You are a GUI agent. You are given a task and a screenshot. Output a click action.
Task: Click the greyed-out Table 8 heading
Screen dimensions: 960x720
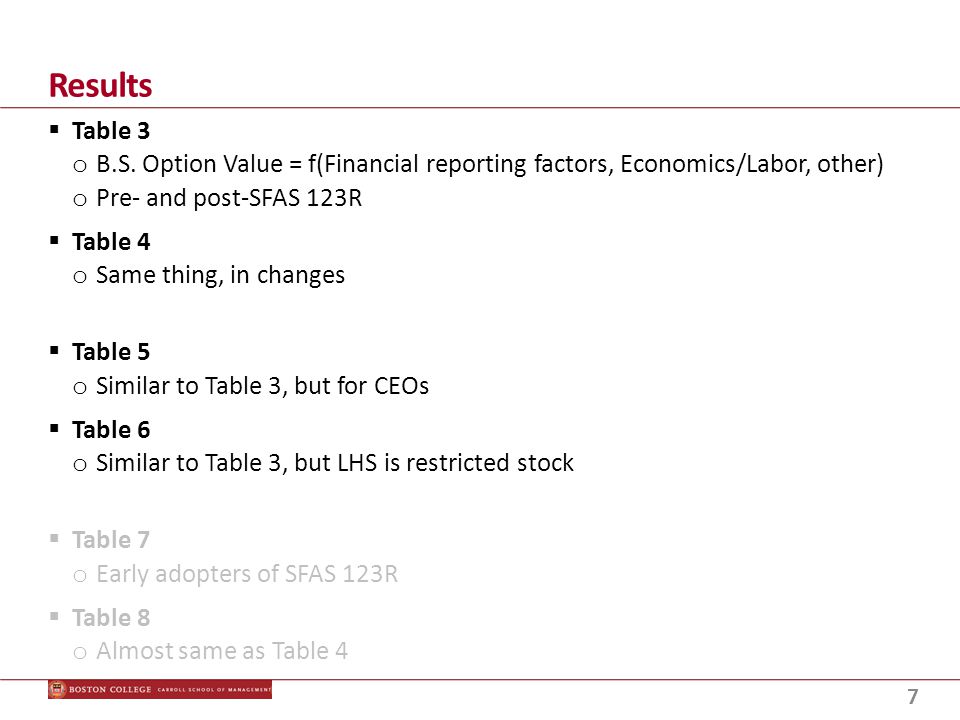click(x=111, y=618)
